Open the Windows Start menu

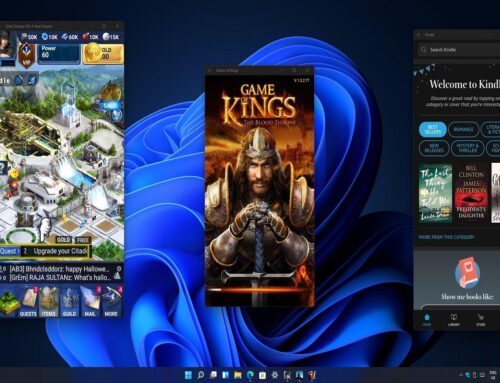188,375
